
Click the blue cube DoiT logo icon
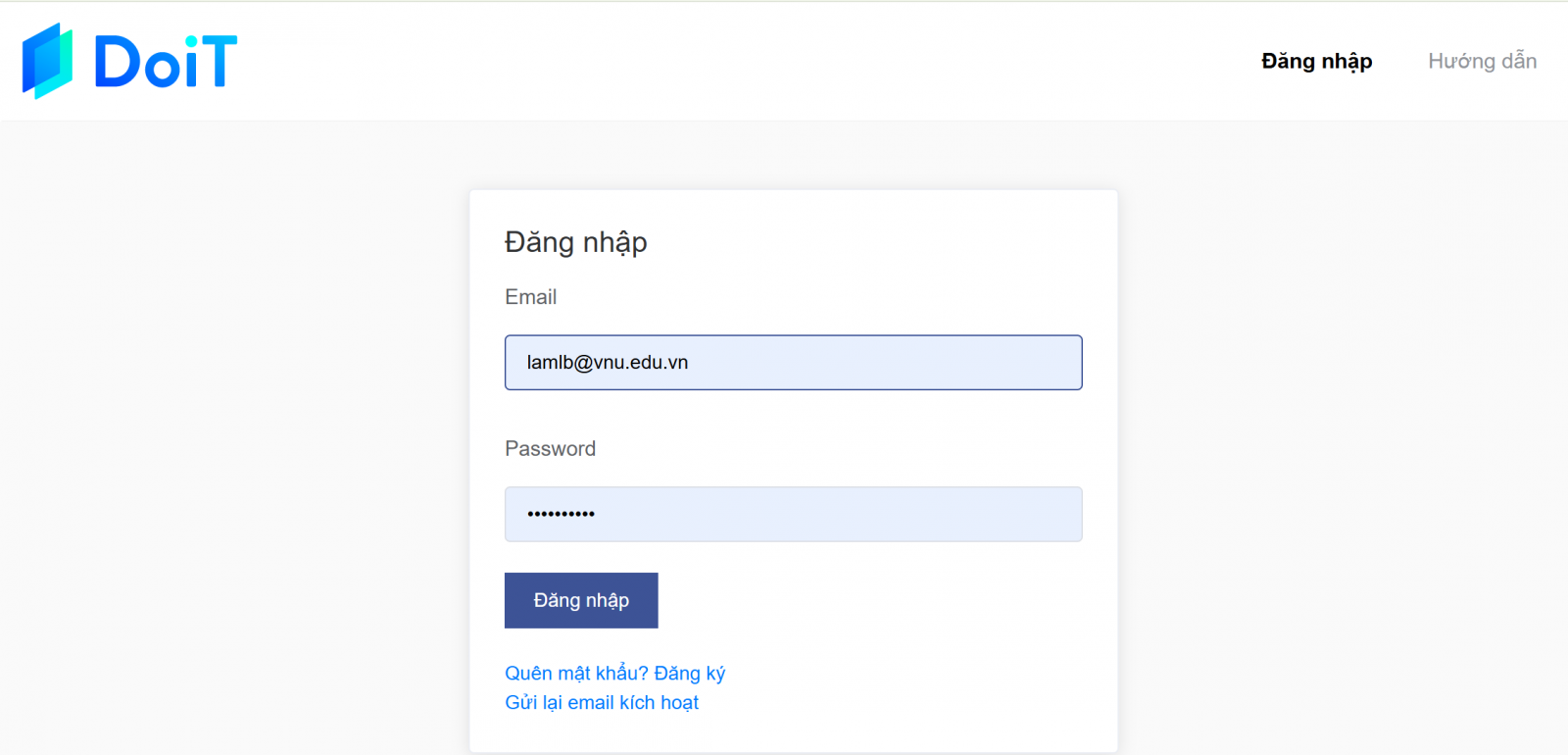pos(47,61)
